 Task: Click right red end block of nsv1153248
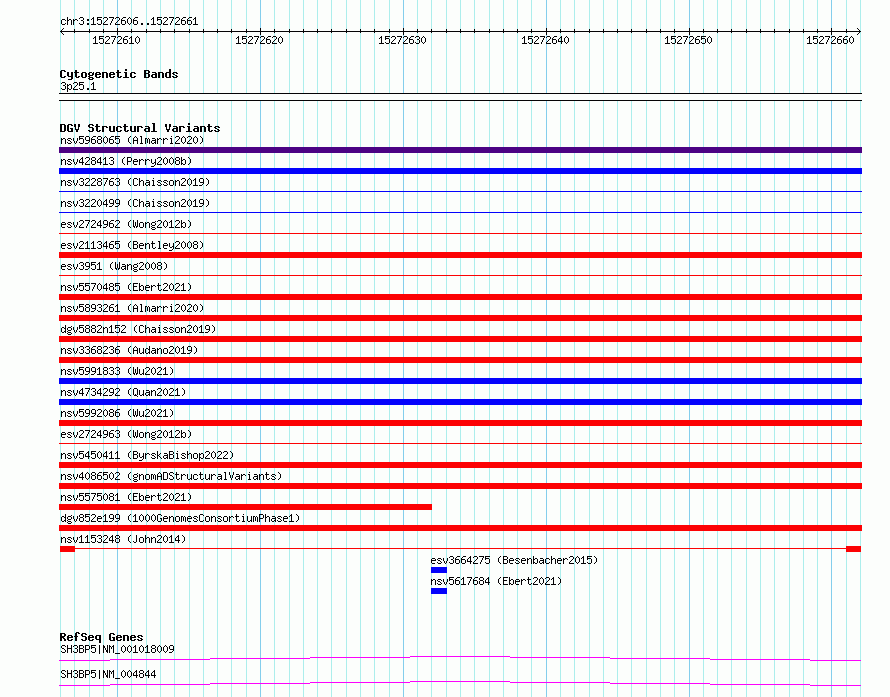point(854,549)
